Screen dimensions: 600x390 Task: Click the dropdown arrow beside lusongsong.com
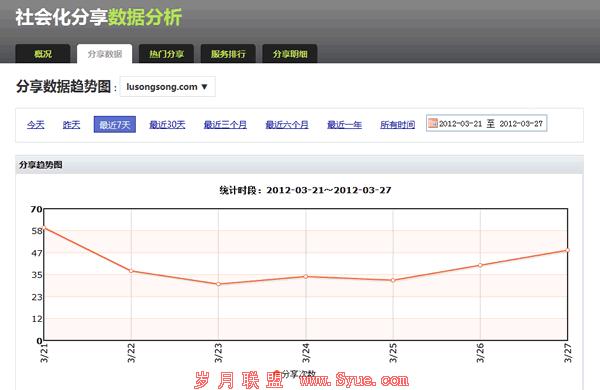pyautogui.click(x=204, y=86)
